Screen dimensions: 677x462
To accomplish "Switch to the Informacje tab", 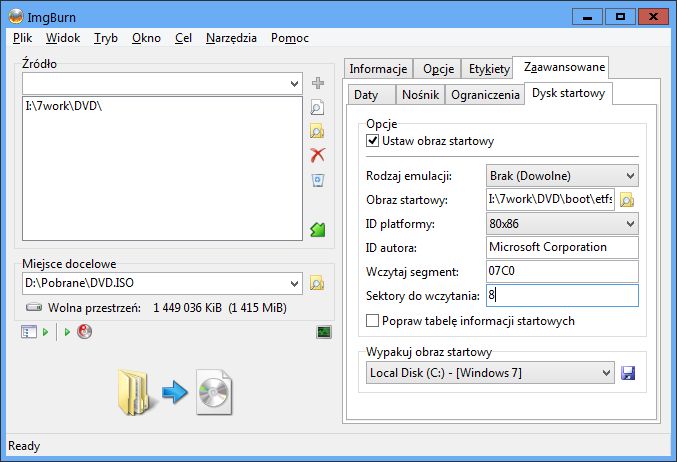I will (x=378, y=69).
